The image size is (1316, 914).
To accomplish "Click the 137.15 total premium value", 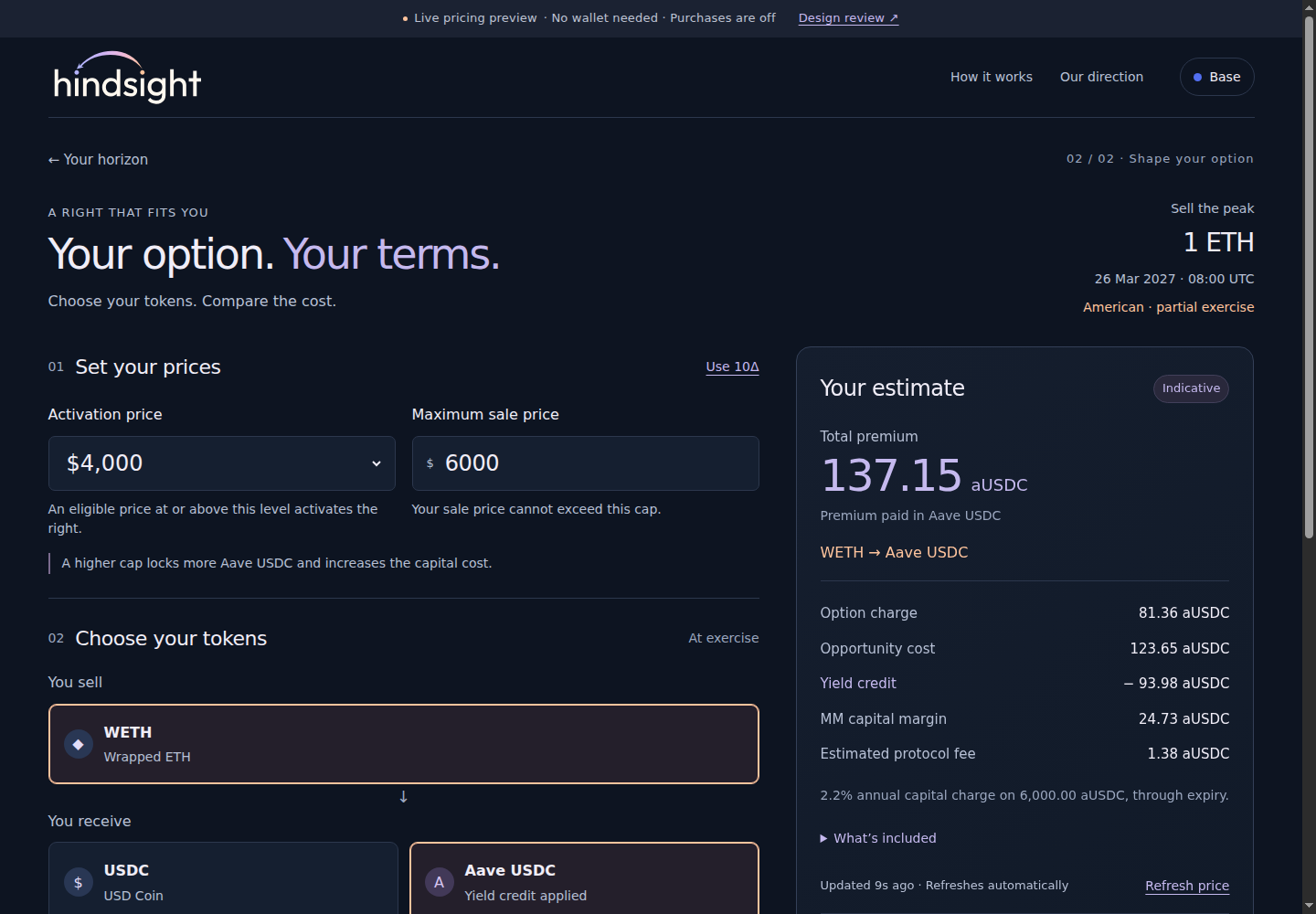I will point(891,476).
